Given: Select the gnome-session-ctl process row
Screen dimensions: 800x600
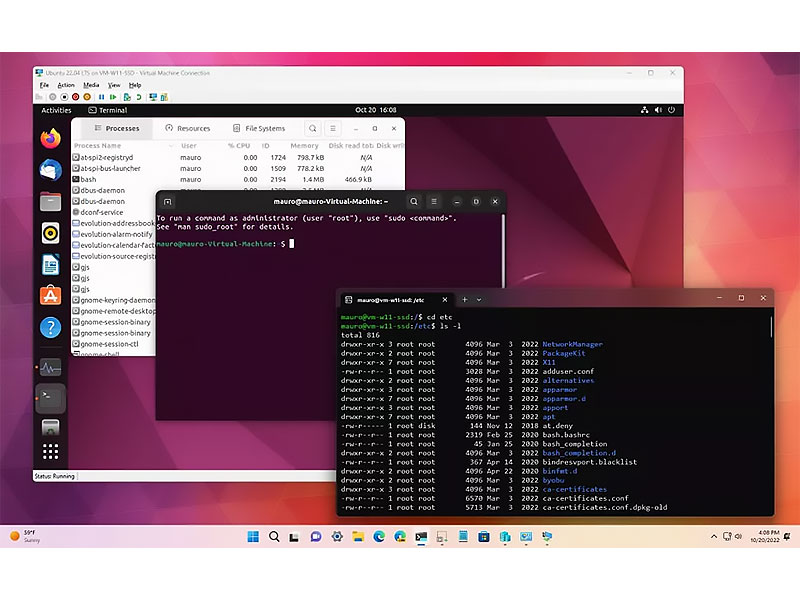Looking at the screenshot, I should click(x=113, y=344).
